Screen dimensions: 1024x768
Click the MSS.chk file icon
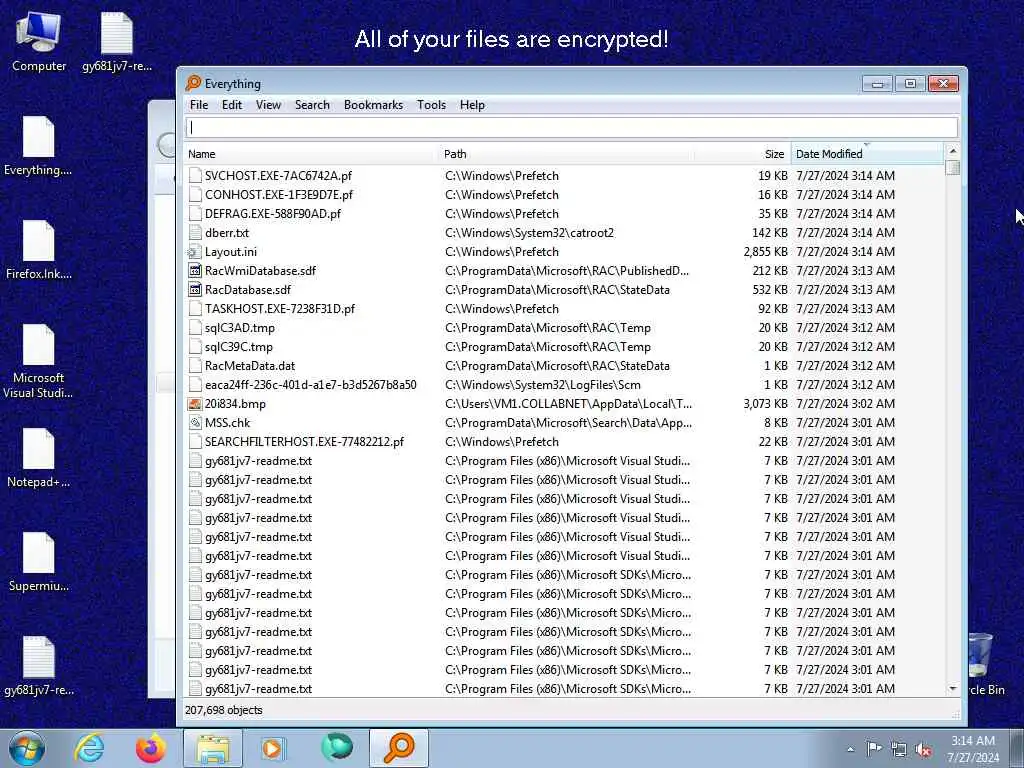pos(195,423)
